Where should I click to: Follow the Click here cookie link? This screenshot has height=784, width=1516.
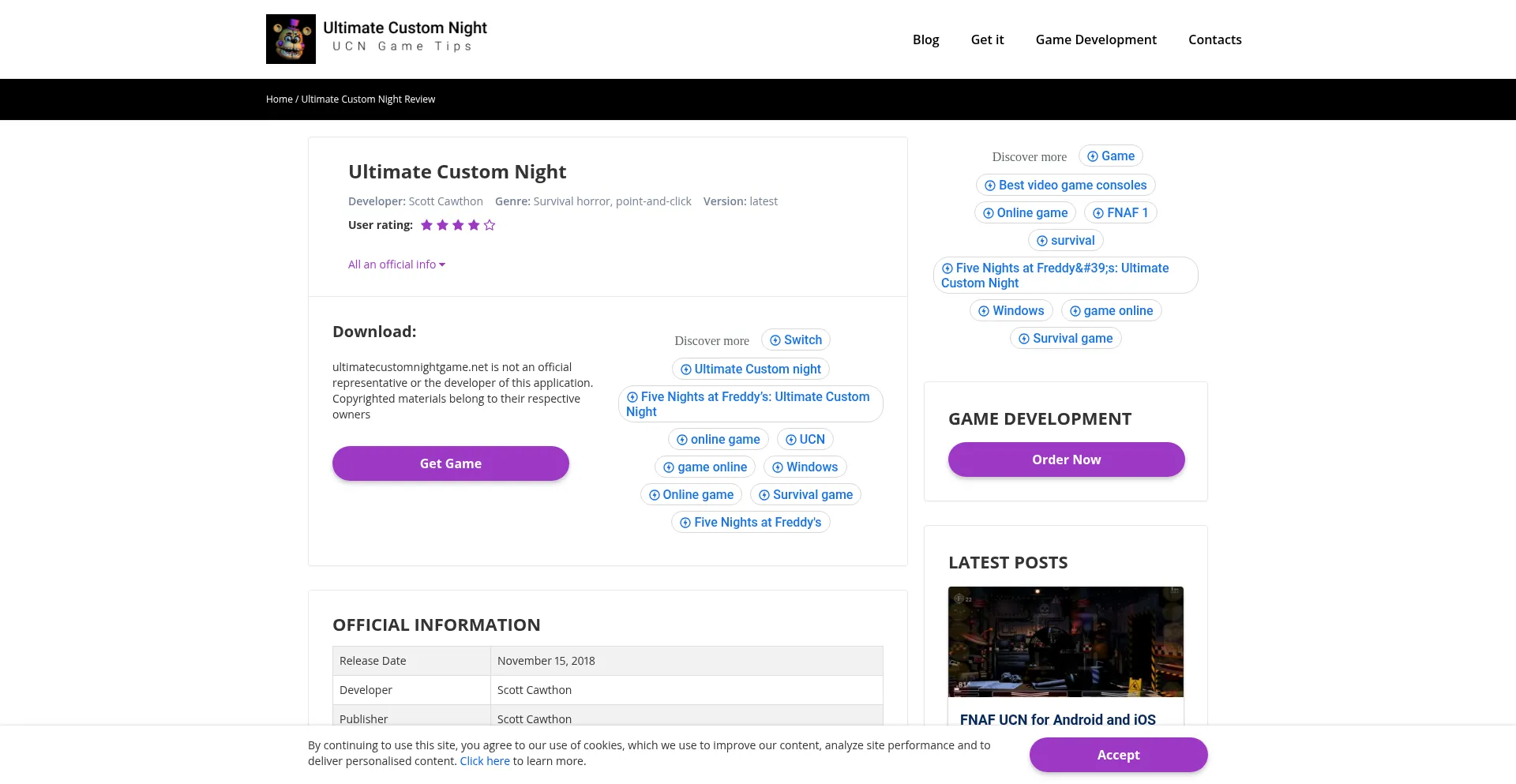[485, 761]
